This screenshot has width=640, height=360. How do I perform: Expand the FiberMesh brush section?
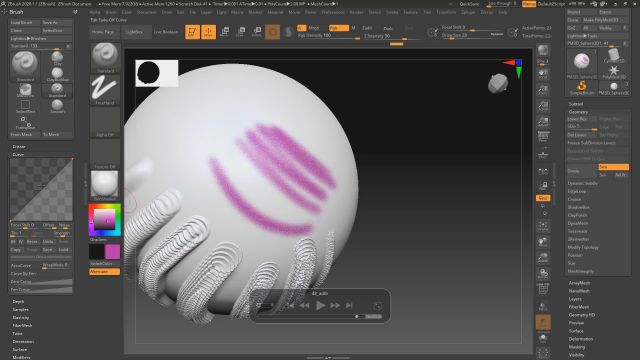22,326
